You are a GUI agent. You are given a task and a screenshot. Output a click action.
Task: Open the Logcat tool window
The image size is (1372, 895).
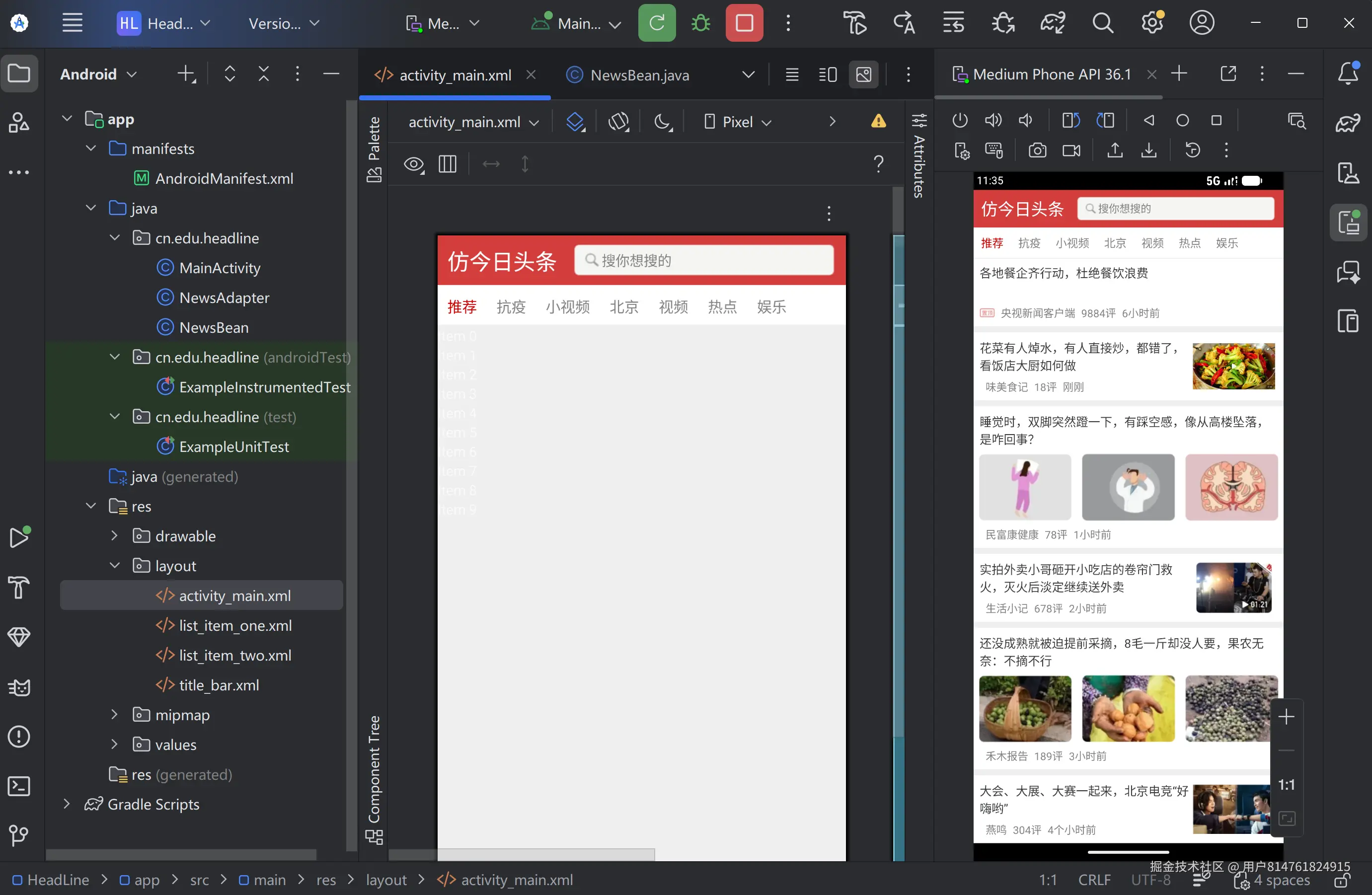click(19, 687)
